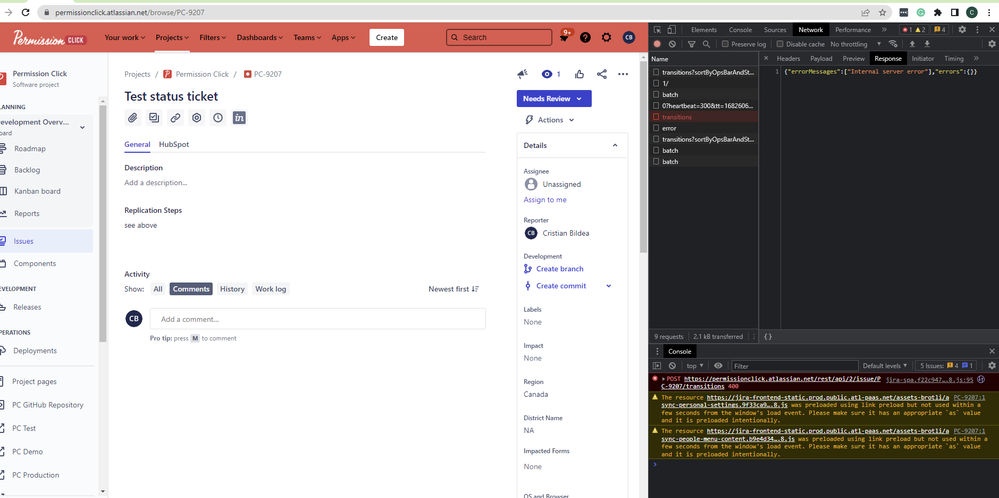This screenshot has width=999, height=498.
Task: Link an issue with chain icon
Action: pyautogui.click(x=175, y=118)
